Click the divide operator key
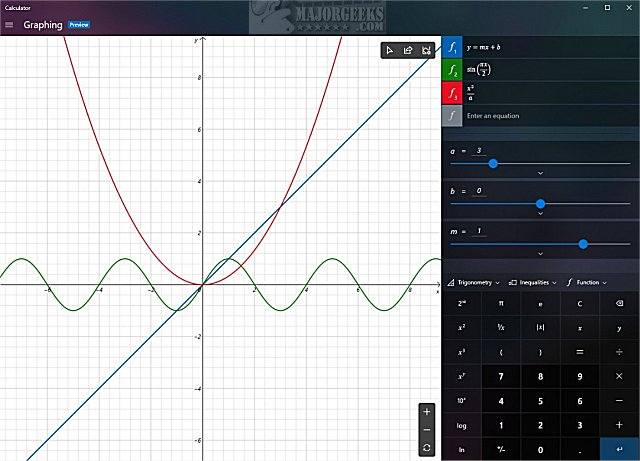The image size is (640, 461). pos(619,352)
